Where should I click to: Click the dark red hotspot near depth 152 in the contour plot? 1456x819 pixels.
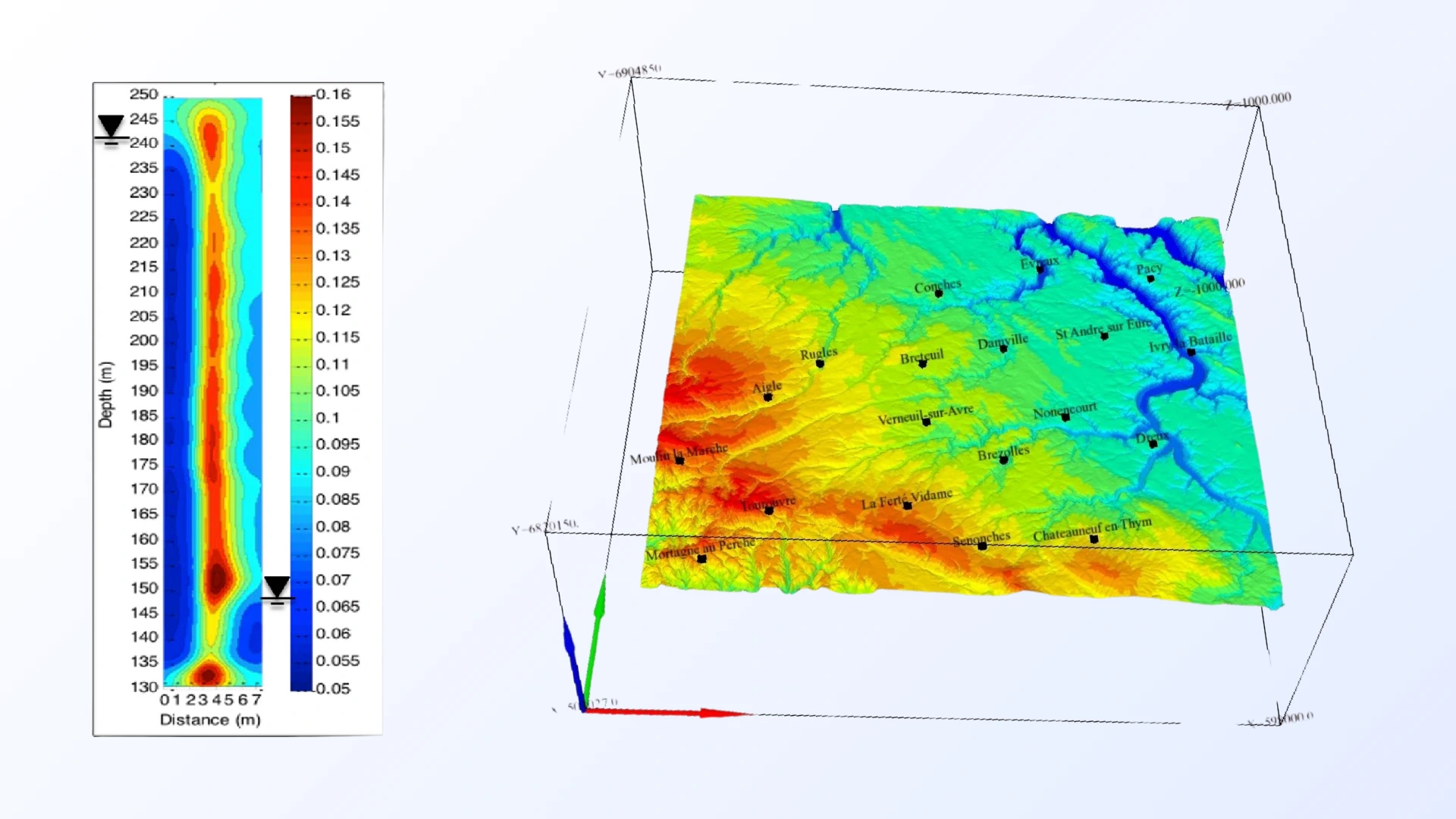click(x=218, y=579)
